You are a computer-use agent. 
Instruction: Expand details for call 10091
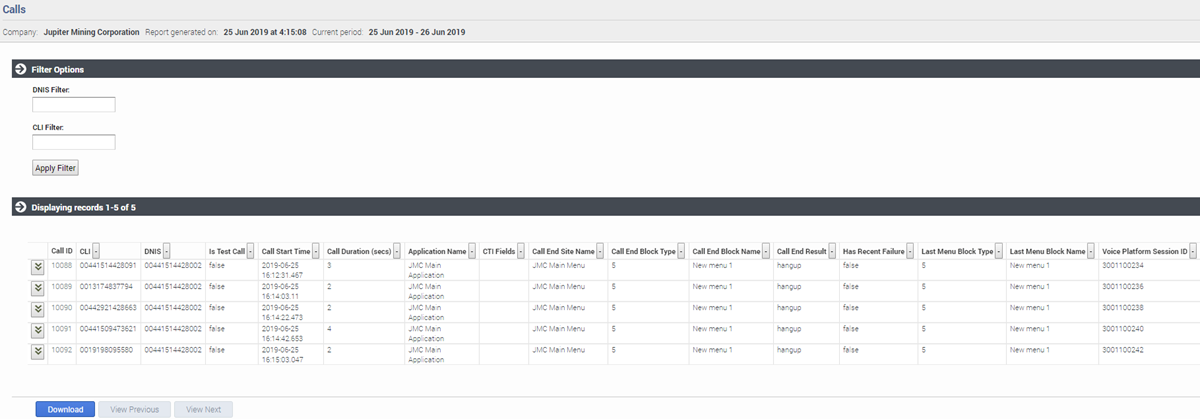click(x=38, y=330)
